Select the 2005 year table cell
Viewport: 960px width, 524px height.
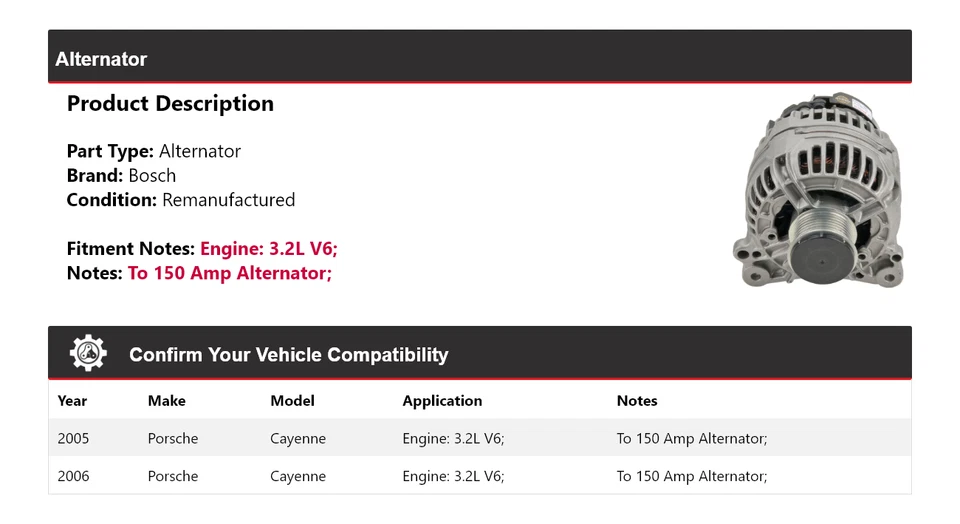[x=73, y=438]
